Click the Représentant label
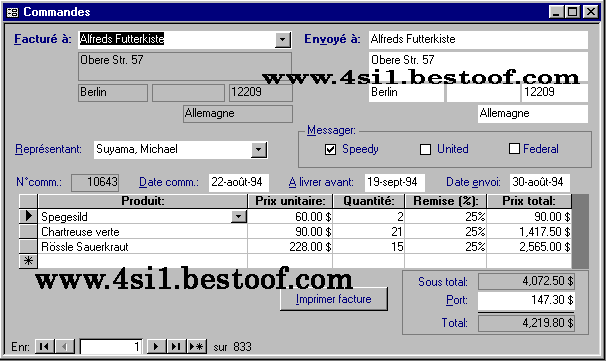Viewport: 606px width, 361px height. (48, 149)
